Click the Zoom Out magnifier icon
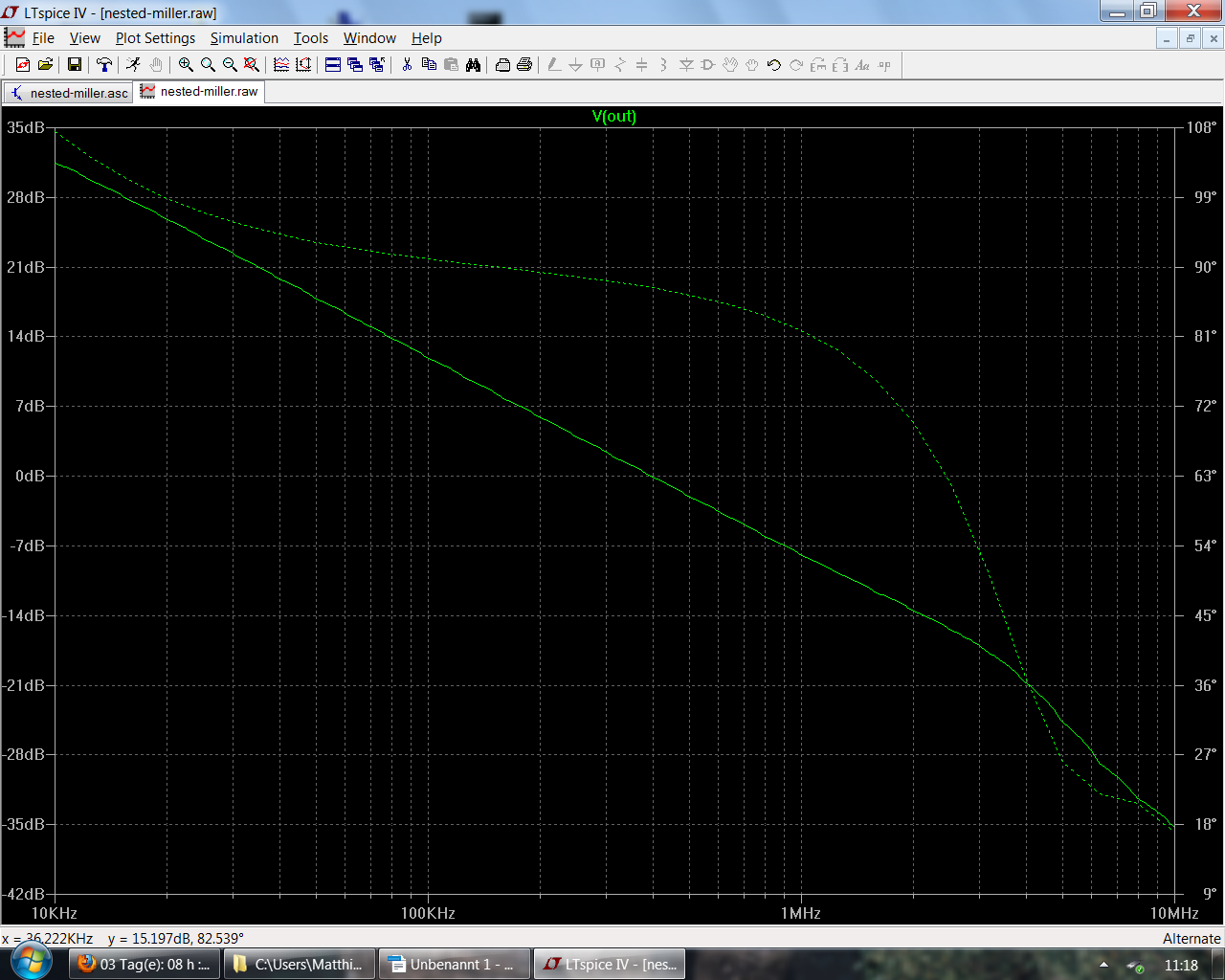The image size is (1225, 980). click(230, 65)
